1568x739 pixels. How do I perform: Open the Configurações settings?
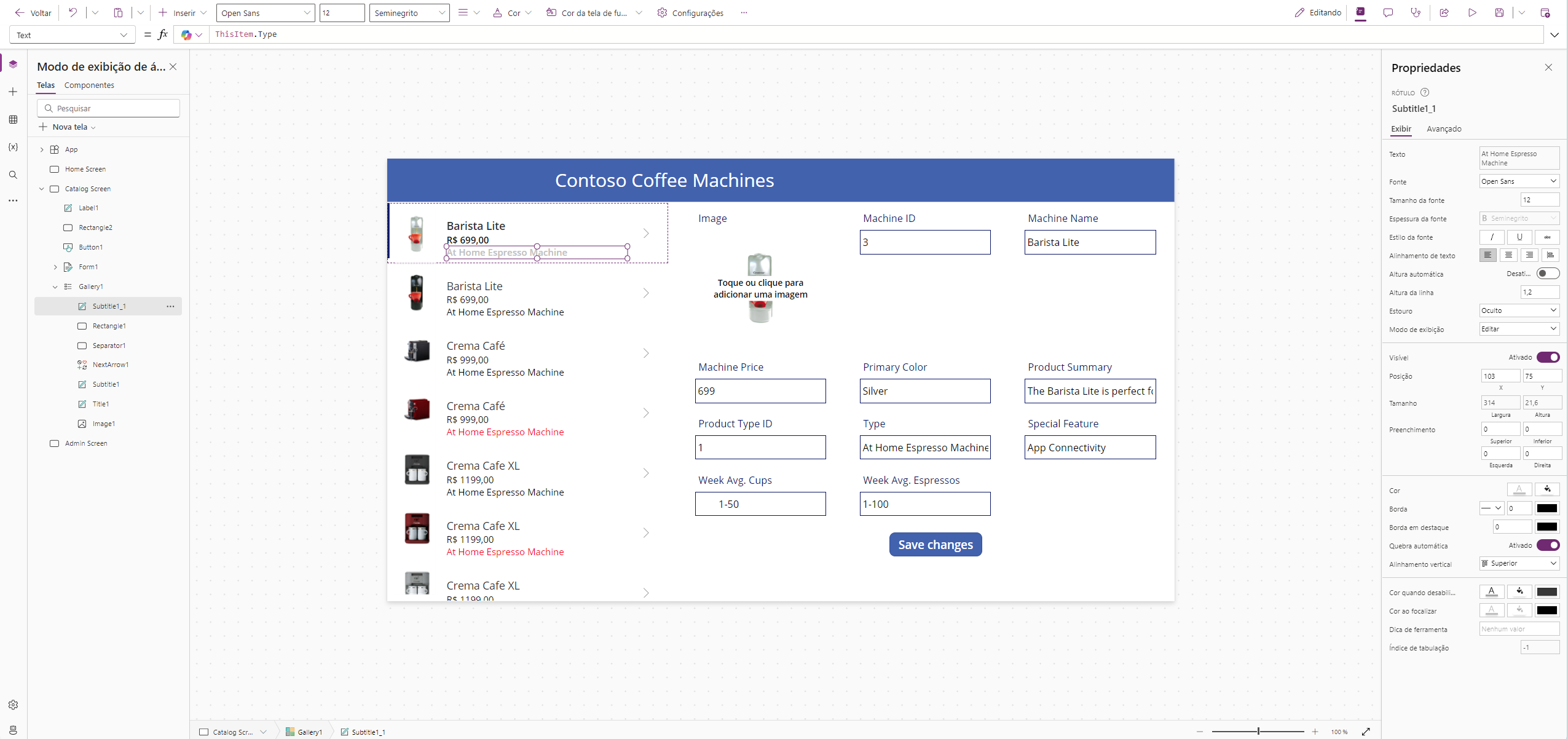[x=690, y=12]
